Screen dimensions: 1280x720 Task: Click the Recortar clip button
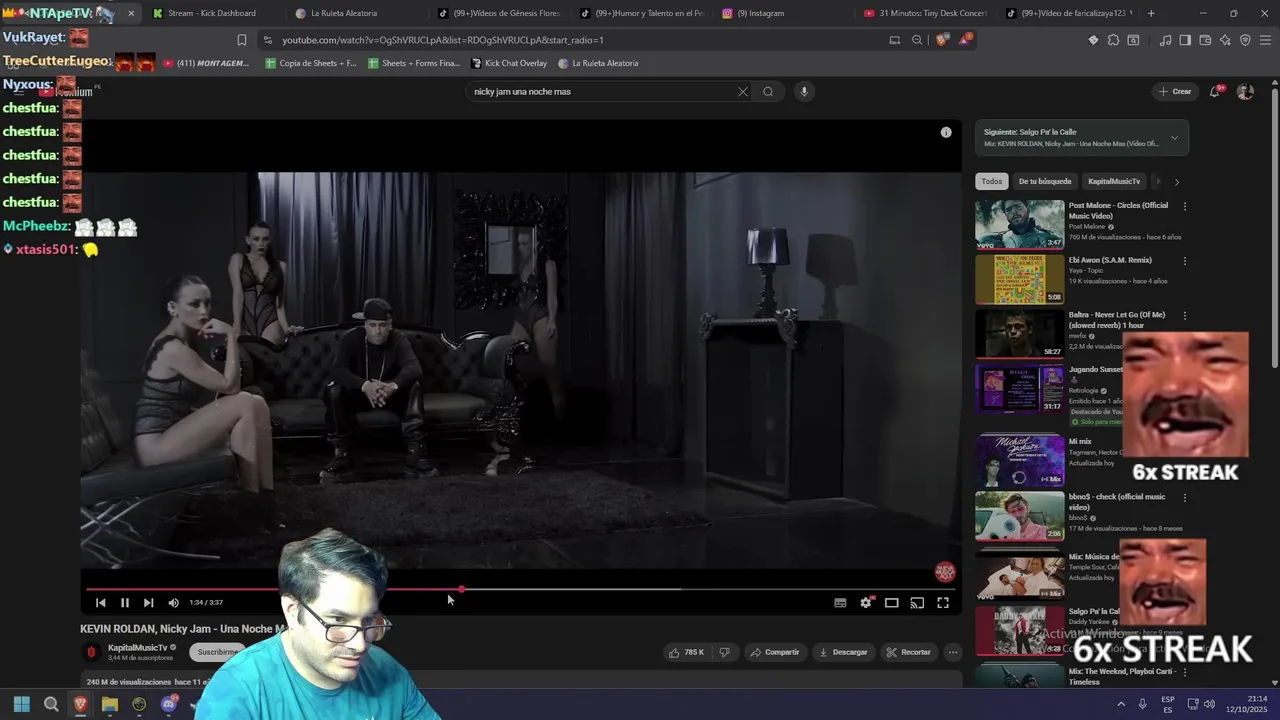[x=908, y=652]
